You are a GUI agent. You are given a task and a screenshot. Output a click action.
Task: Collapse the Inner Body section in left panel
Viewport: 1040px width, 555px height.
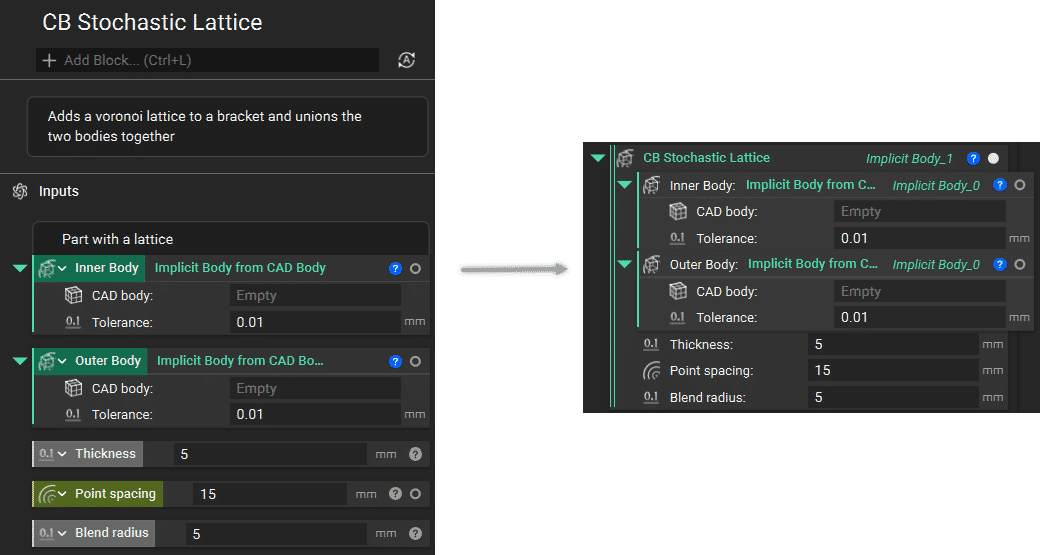click(19, 268)
